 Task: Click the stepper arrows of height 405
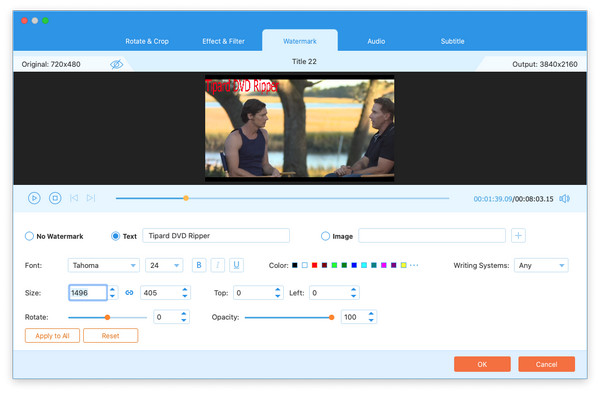185,293
